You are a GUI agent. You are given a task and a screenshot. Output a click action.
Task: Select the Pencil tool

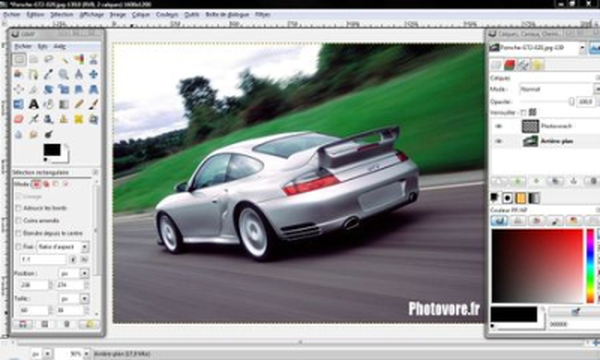pyautogui.click(x=79, y=104)
